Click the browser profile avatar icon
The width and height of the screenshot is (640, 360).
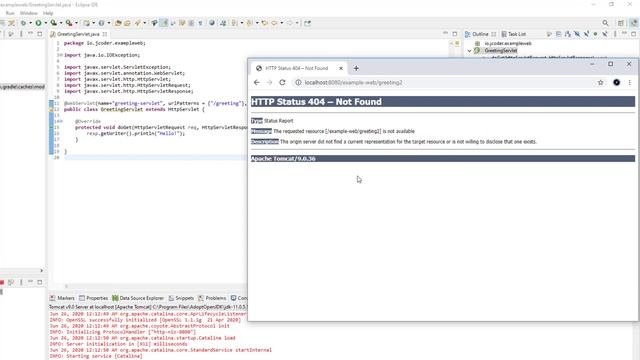616,82
